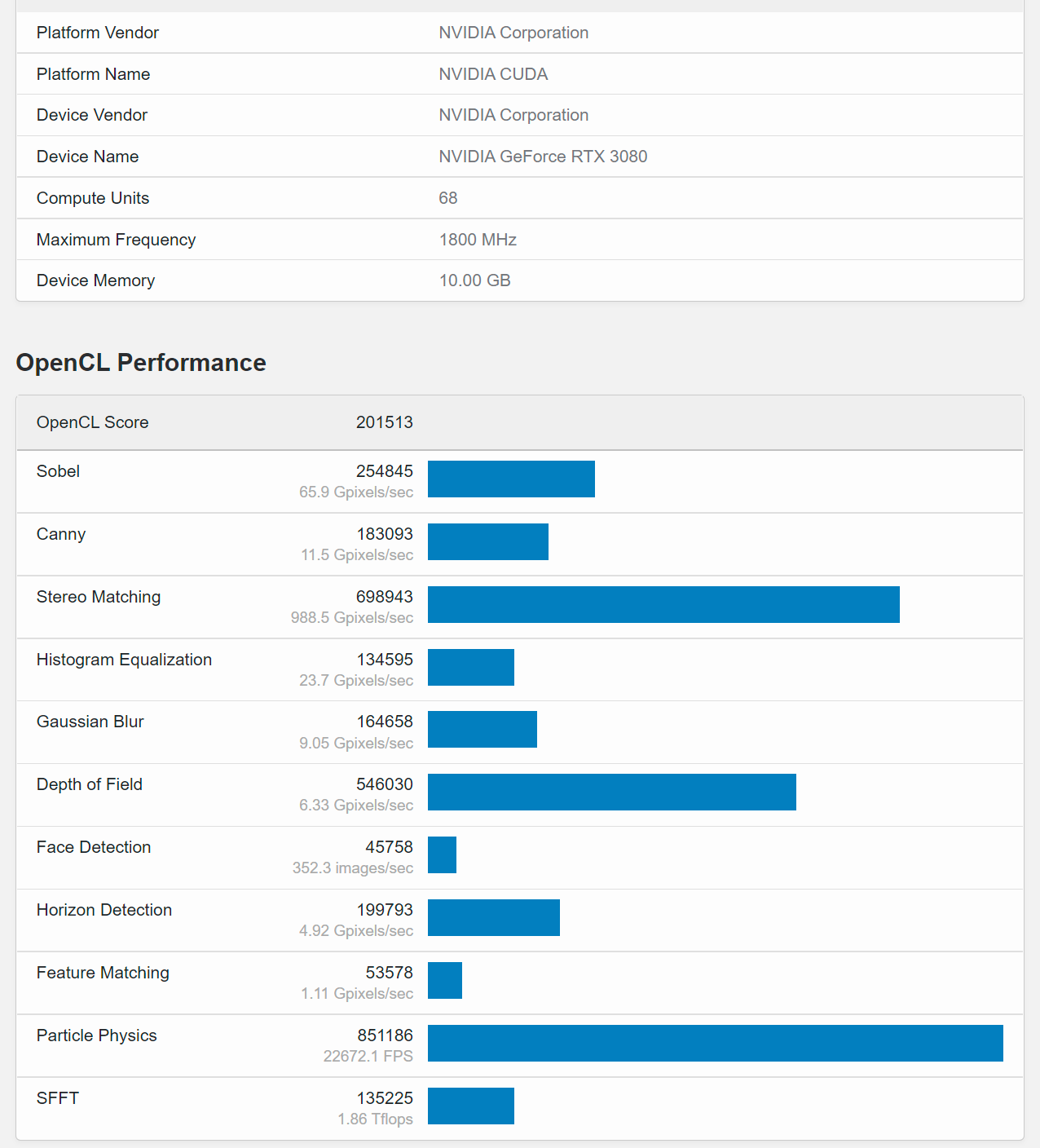Click the SFFT score bar

(x=471, y=1106)
